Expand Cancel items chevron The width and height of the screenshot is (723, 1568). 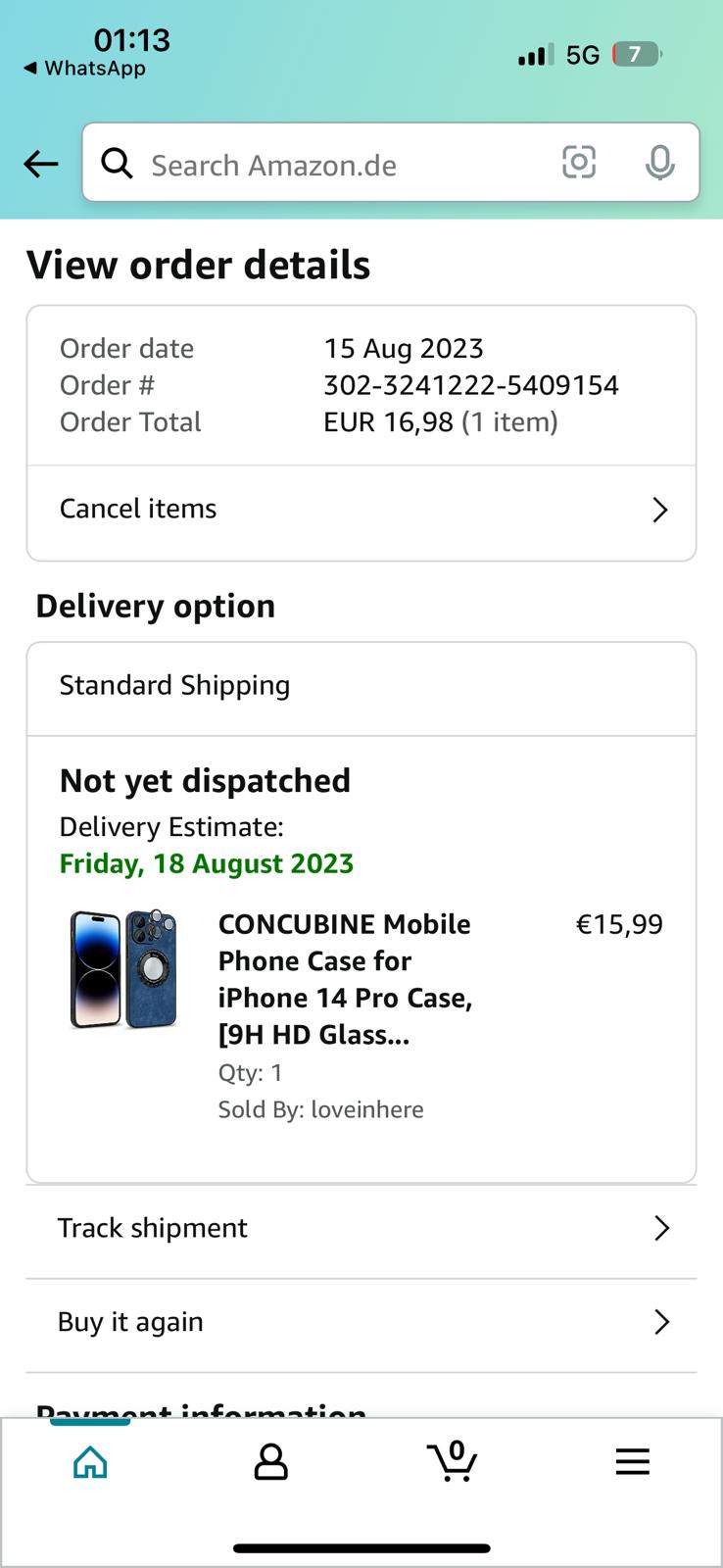coord(660,510)
